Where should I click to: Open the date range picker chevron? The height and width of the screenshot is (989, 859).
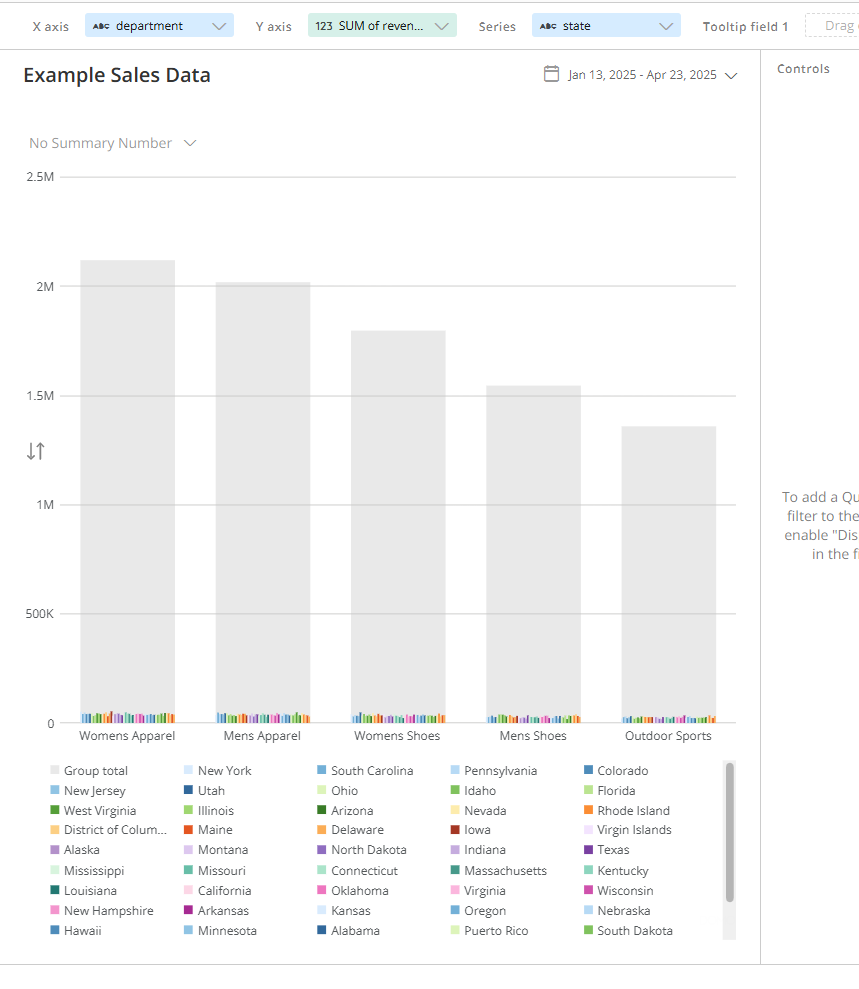[x=731, y=75]
